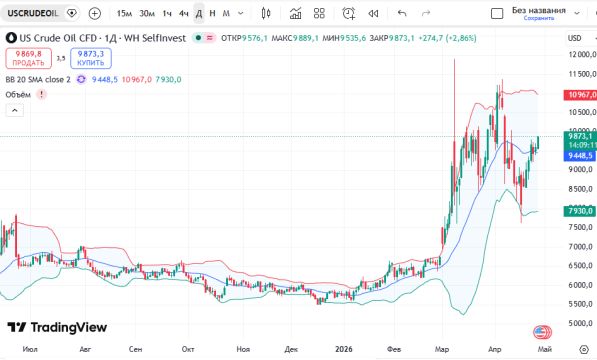Expand the timeframe list chevron
Viewport: 597px width, 360px height.
pyautogui.click(x=241, y=13)
